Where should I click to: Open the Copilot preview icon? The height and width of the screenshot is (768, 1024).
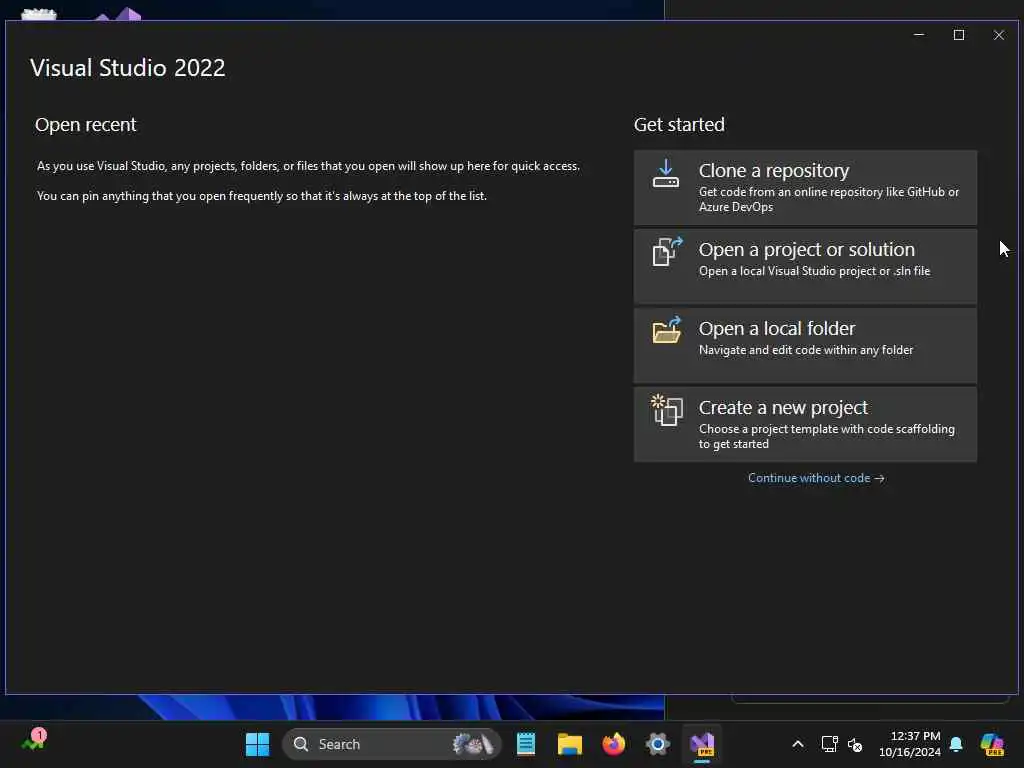tap(992, 744)
